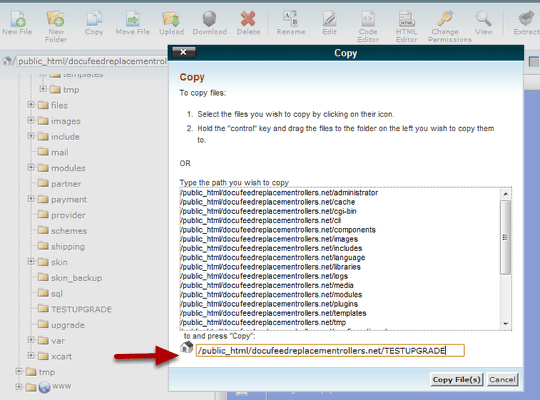
Task: Click the Download toolbar icon
Action: pos(209,19)
